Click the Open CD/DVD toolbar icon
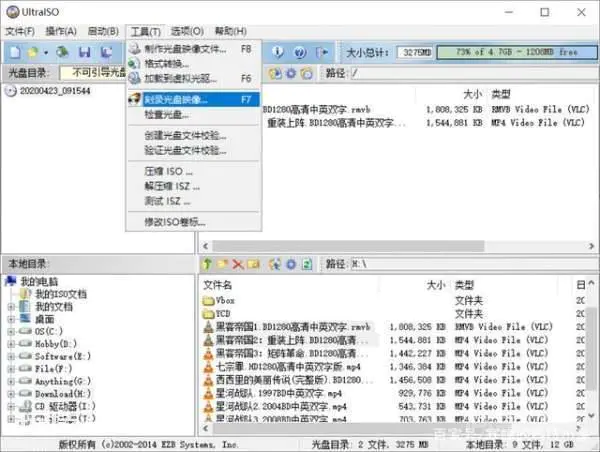 (62, 52)
